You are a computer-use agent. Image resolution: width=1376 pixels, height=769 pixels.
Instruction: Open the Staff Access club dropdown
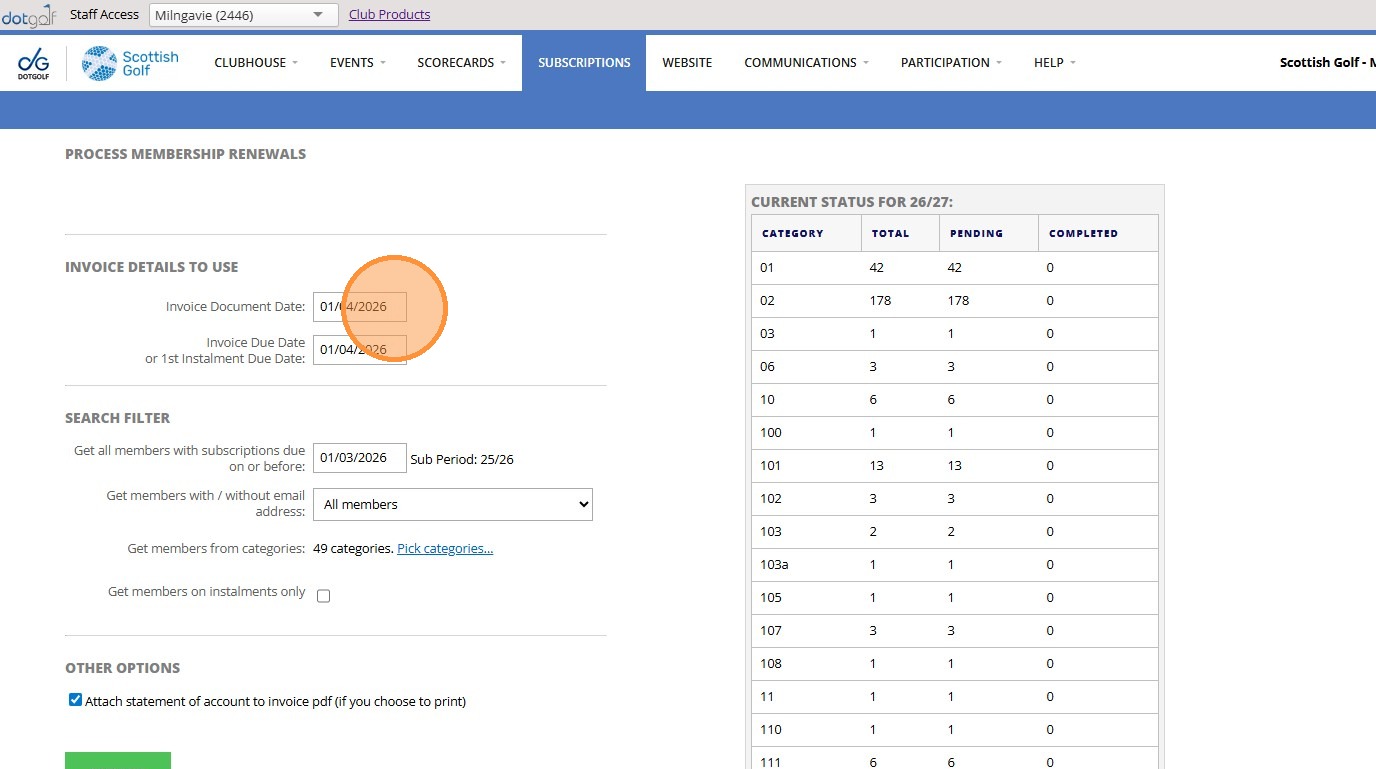244,15
